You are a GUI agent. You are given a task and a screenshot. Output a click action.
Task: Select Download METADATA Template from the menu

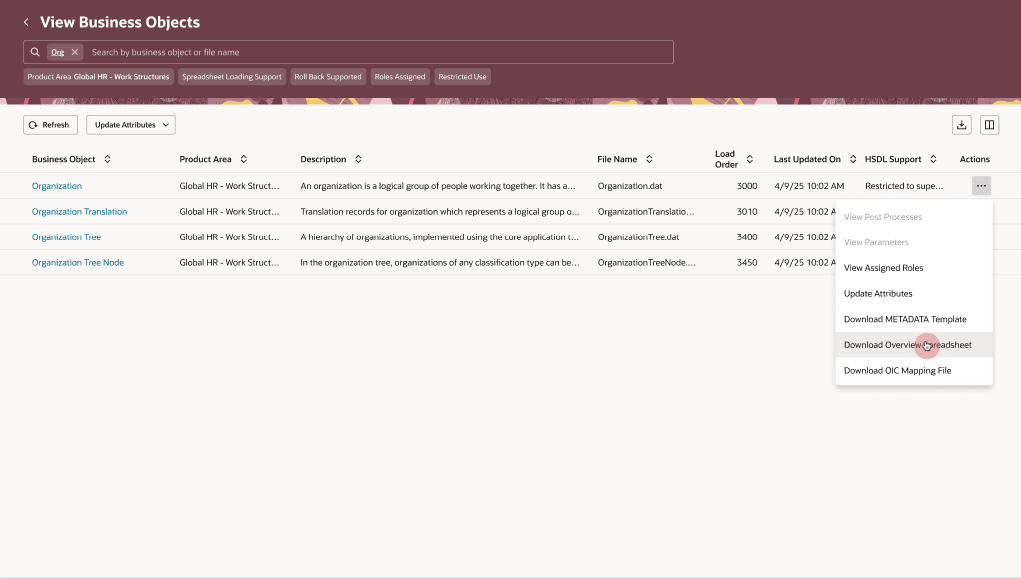pos(905,319)
